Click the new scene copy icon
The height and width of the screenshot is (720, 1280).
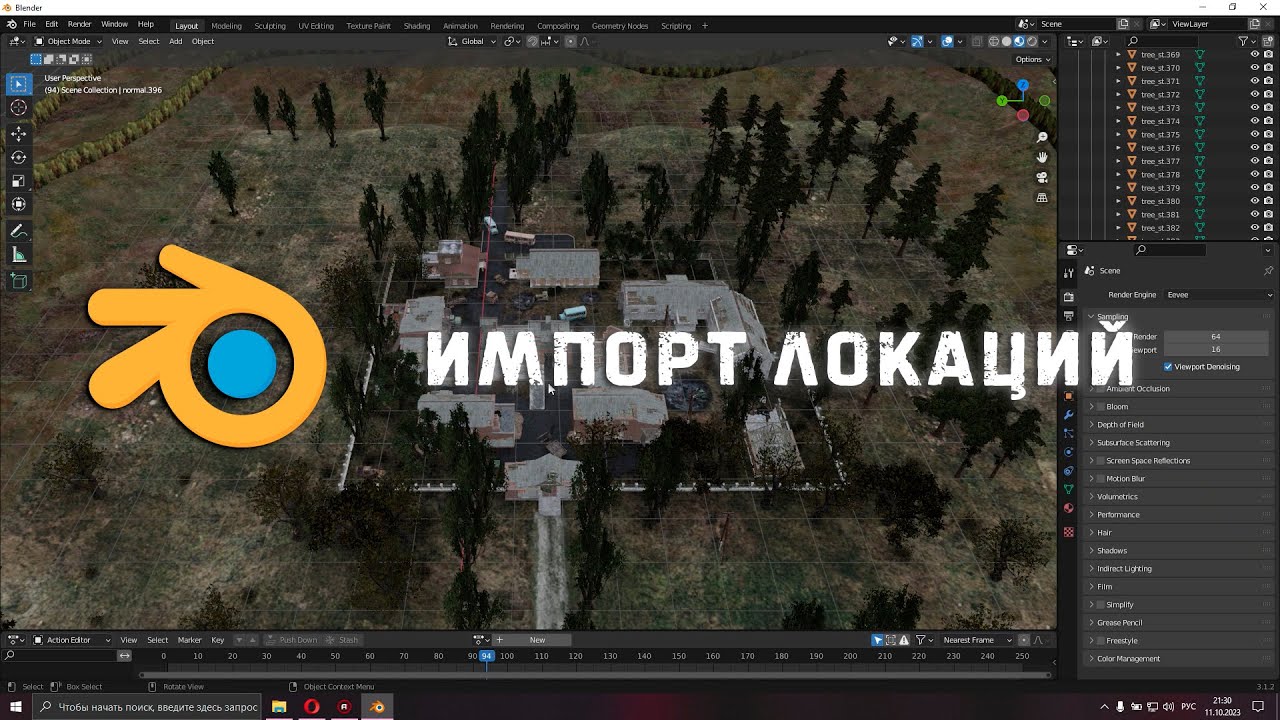1123,24
